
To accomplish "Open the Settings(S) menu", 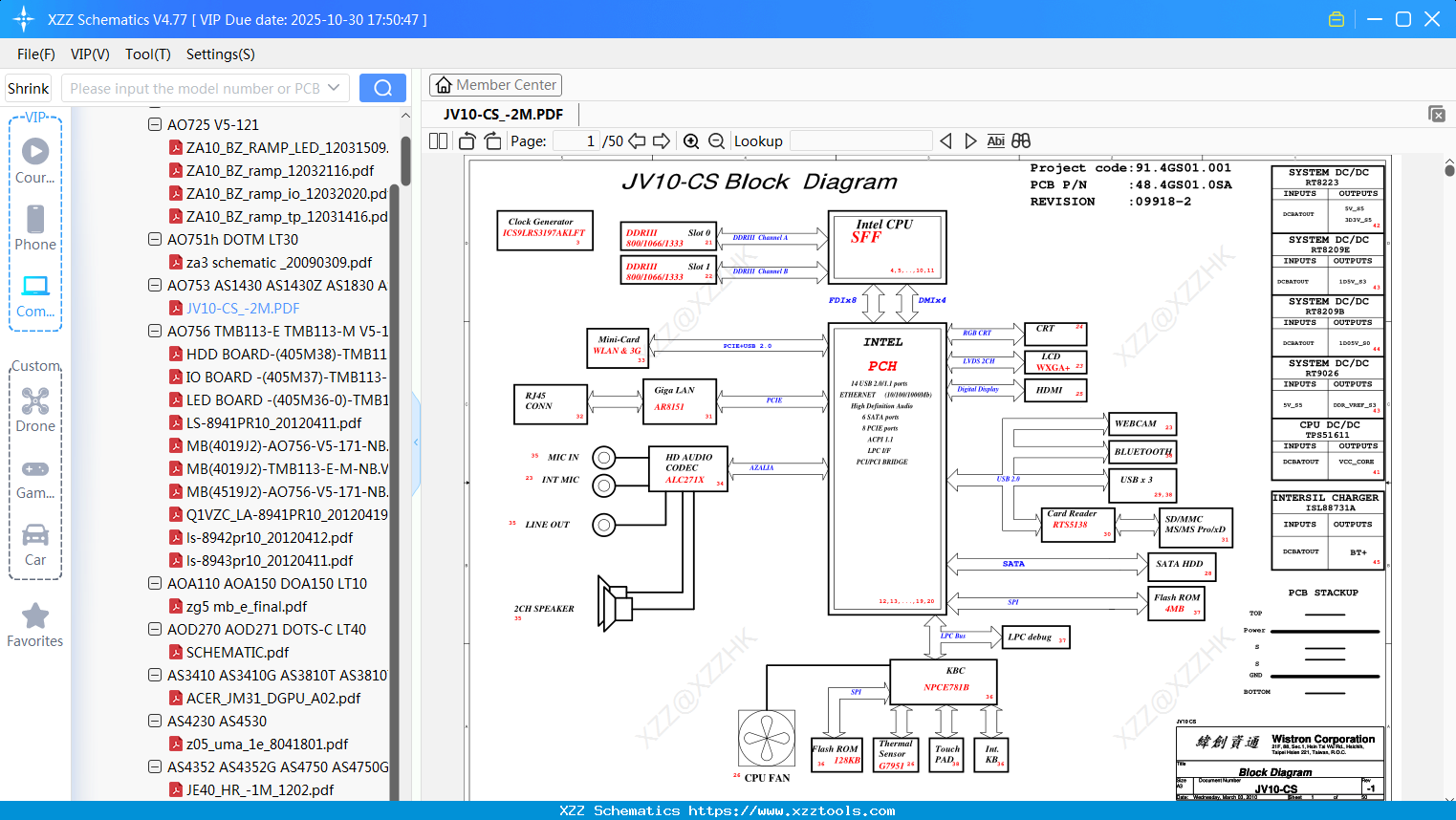I will pyautogui.click(x=221, y=54).
